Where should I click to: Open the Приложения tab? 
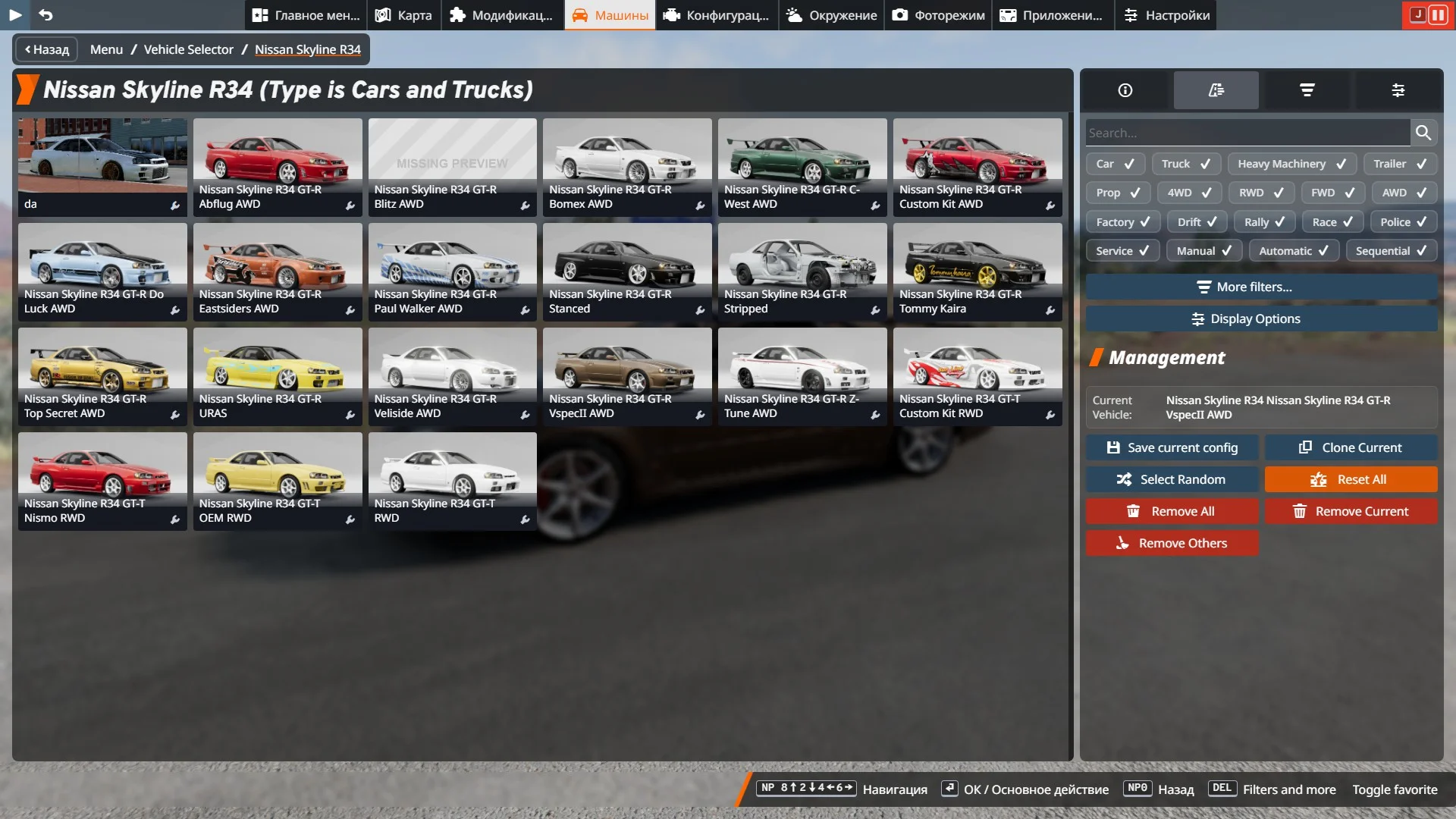point(1053,15)
